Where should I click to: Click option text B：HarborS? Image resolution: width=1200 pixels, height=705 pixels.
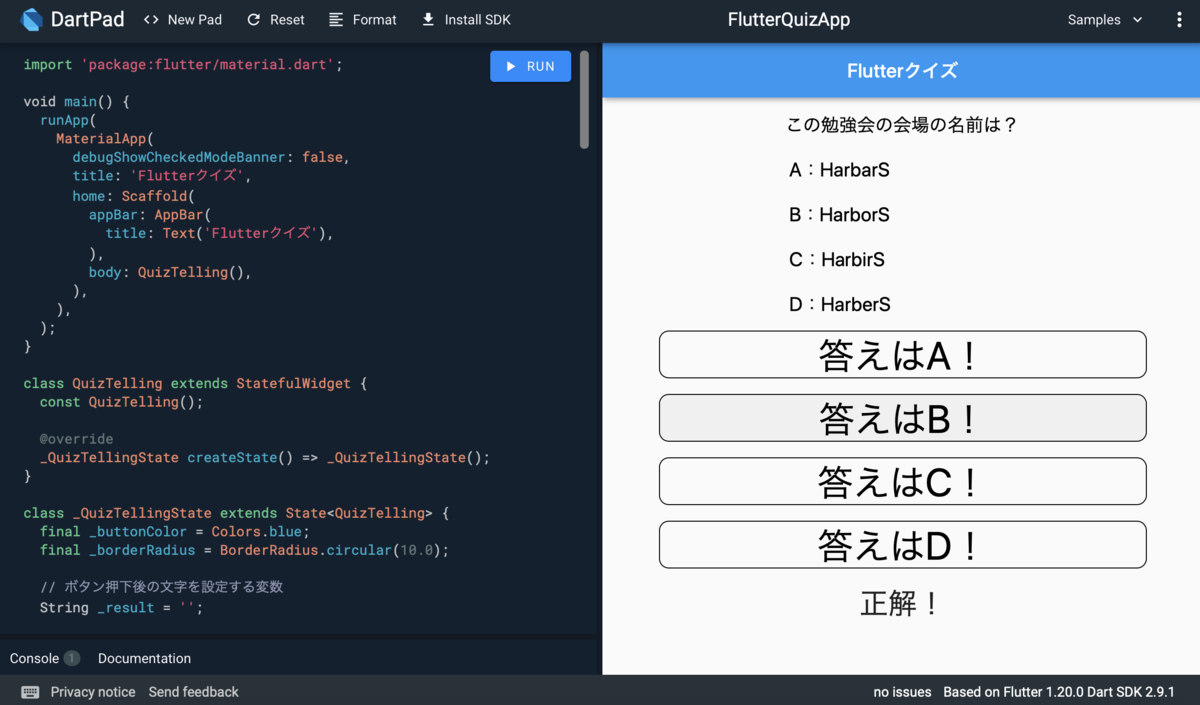pos(839,215)
